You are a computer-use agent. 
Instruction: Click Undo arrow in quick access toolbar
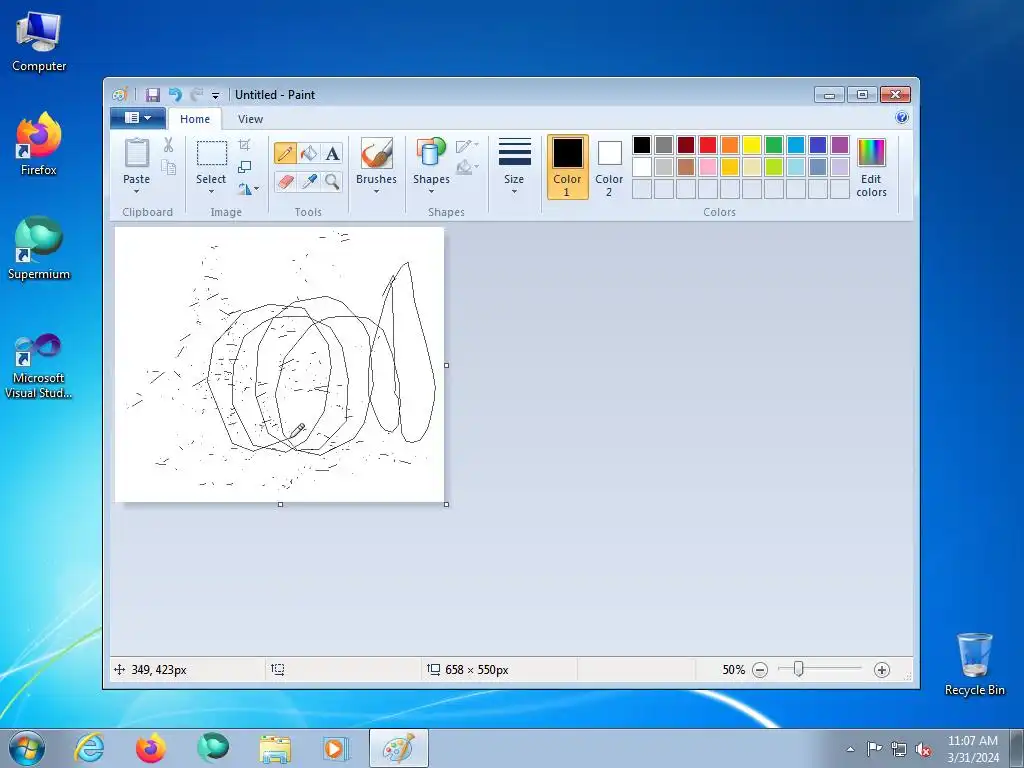(x=175, y=95)
